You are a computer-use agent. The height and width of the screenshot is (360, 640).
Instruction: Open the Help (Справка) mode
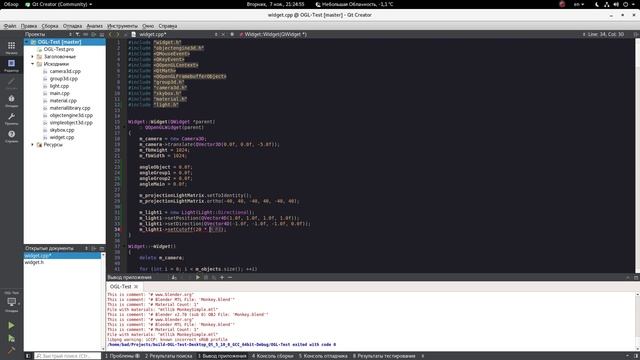tap(11, 136)
